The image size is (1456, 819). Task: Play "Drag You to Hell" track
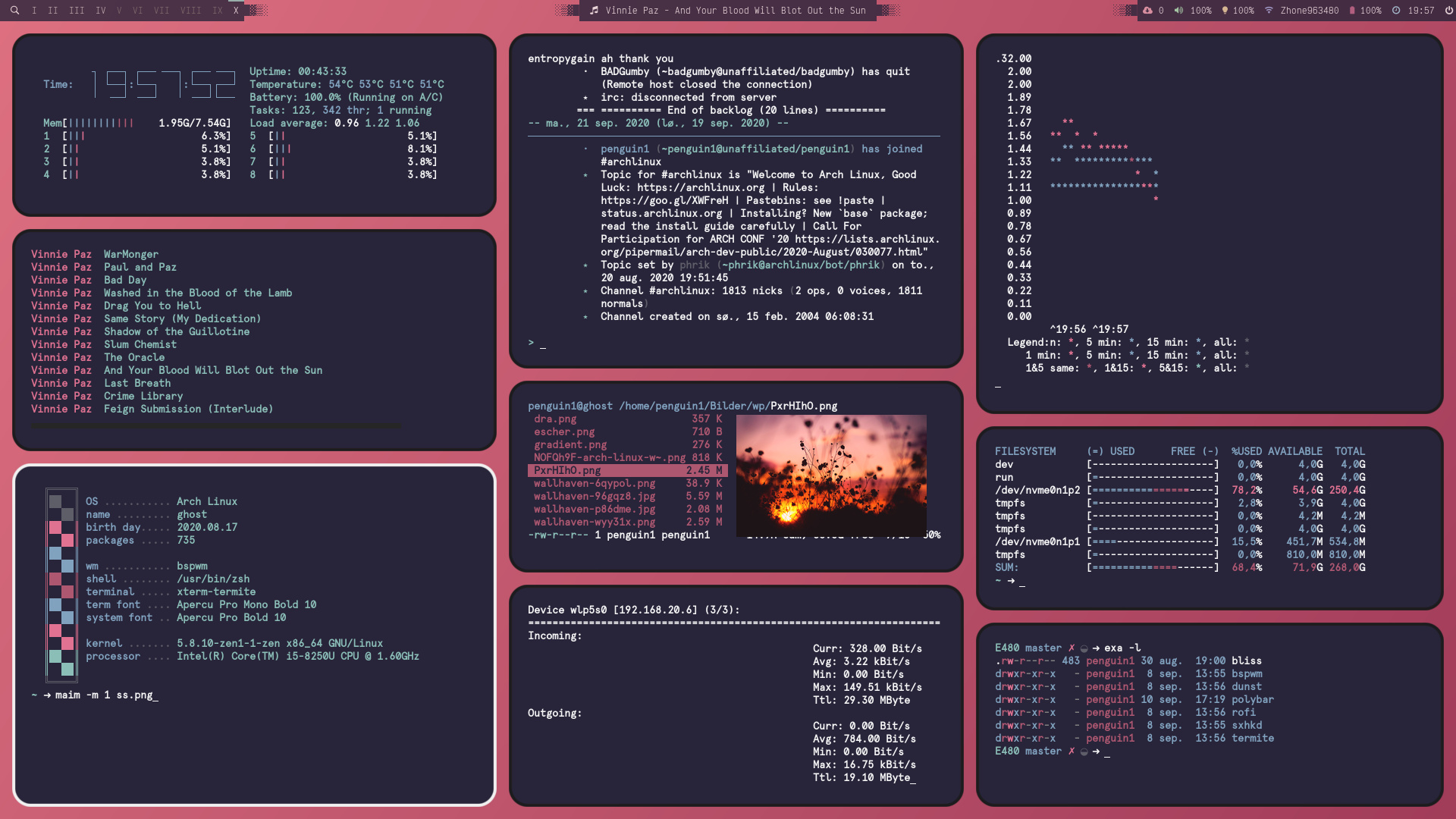tap(152, 306)
